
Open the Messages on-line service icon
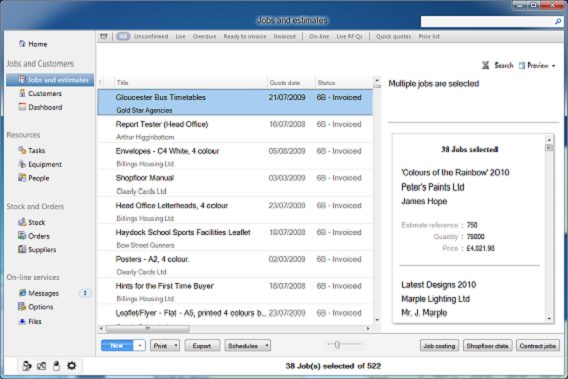[x=22, y=293]
